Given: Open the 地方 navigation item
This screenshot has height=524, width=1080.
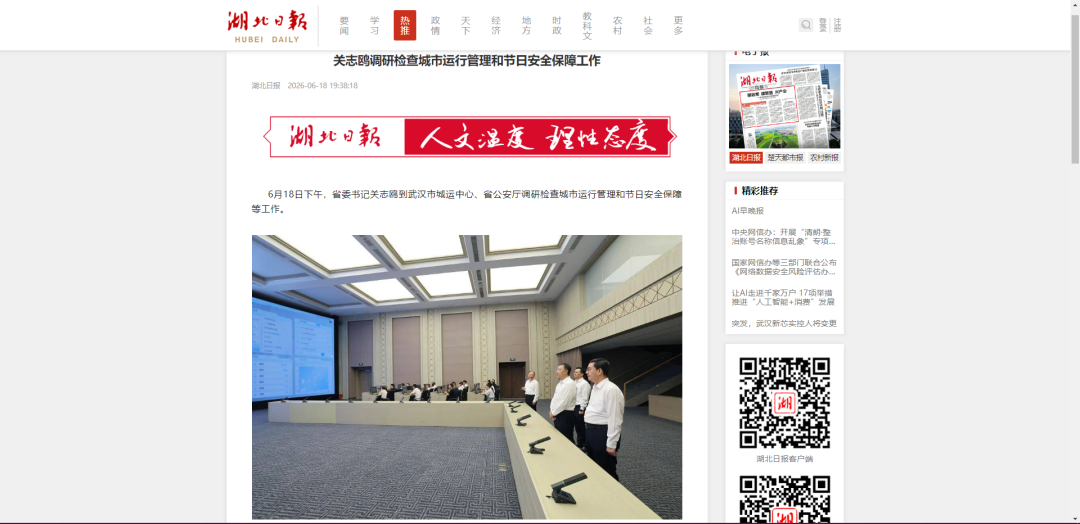Looking at the screenshot, I should click(526, 25).
